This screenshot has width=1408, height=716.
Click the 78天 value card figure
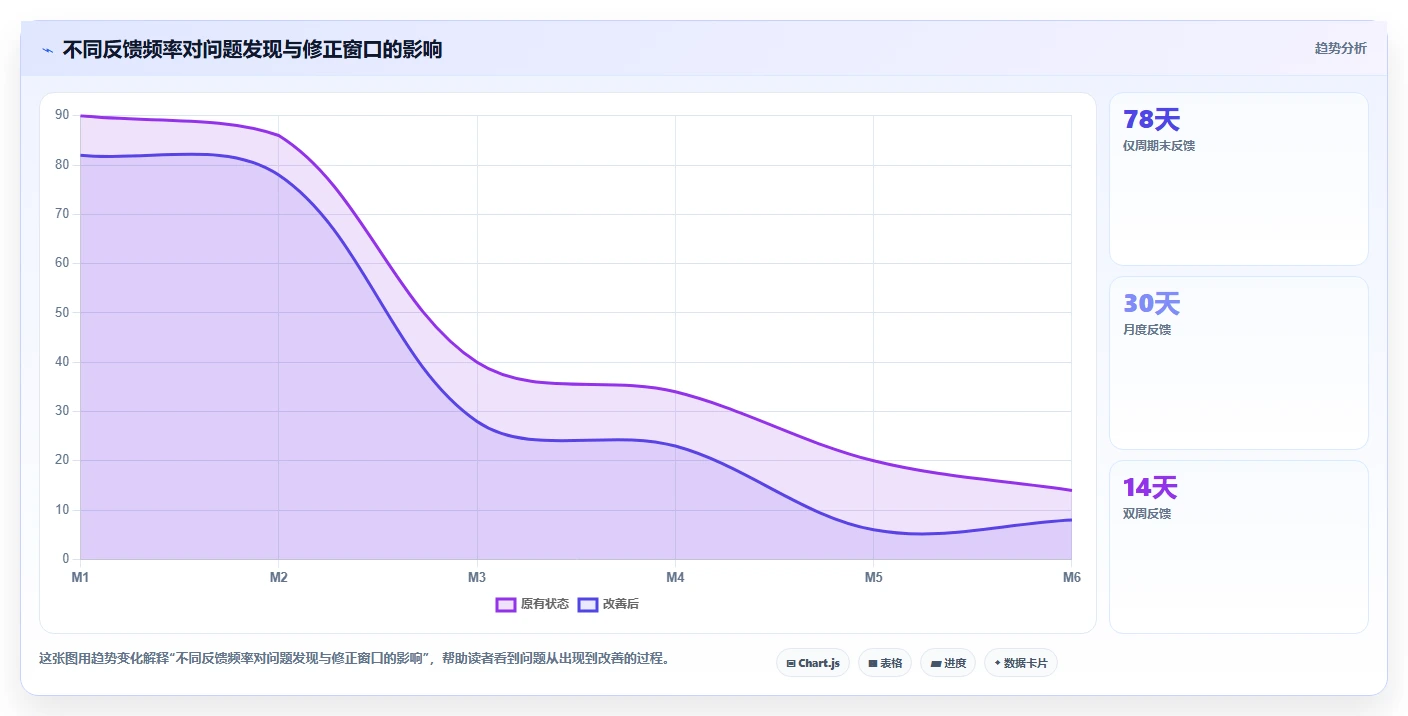[x=1152, y=120]
